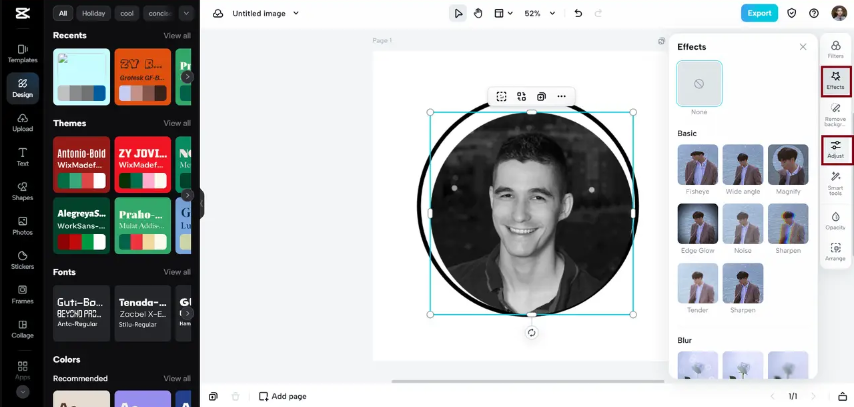Open the Photos sidebar section
The width and height of the screenshot is (854, 407).
point(22,226)
